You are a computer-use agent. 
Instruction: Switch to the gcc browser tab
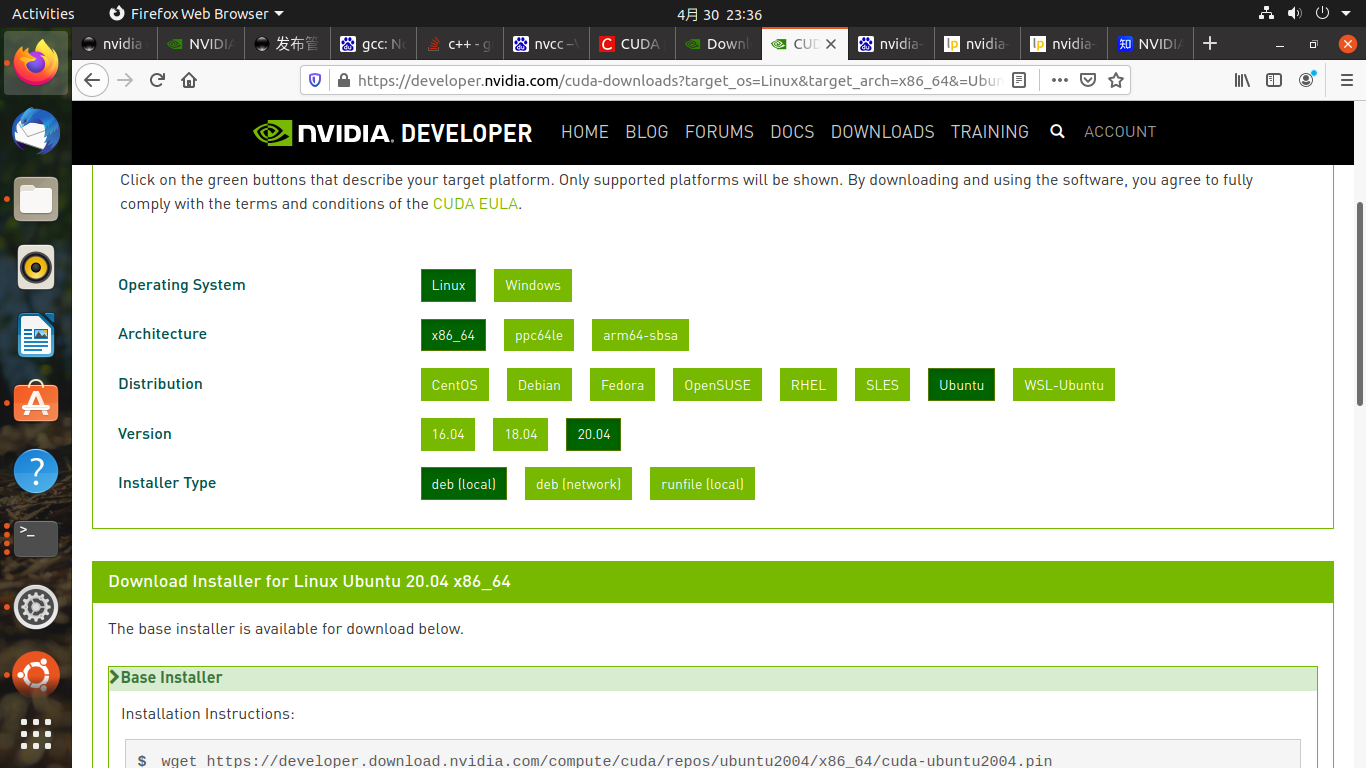pyautogui.click(x=373, y=44)
